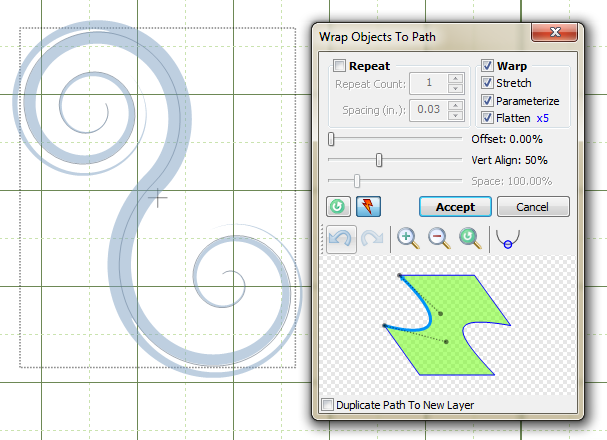
Task: Uncheck the Stretch option
Action: (x=487, y=83)
